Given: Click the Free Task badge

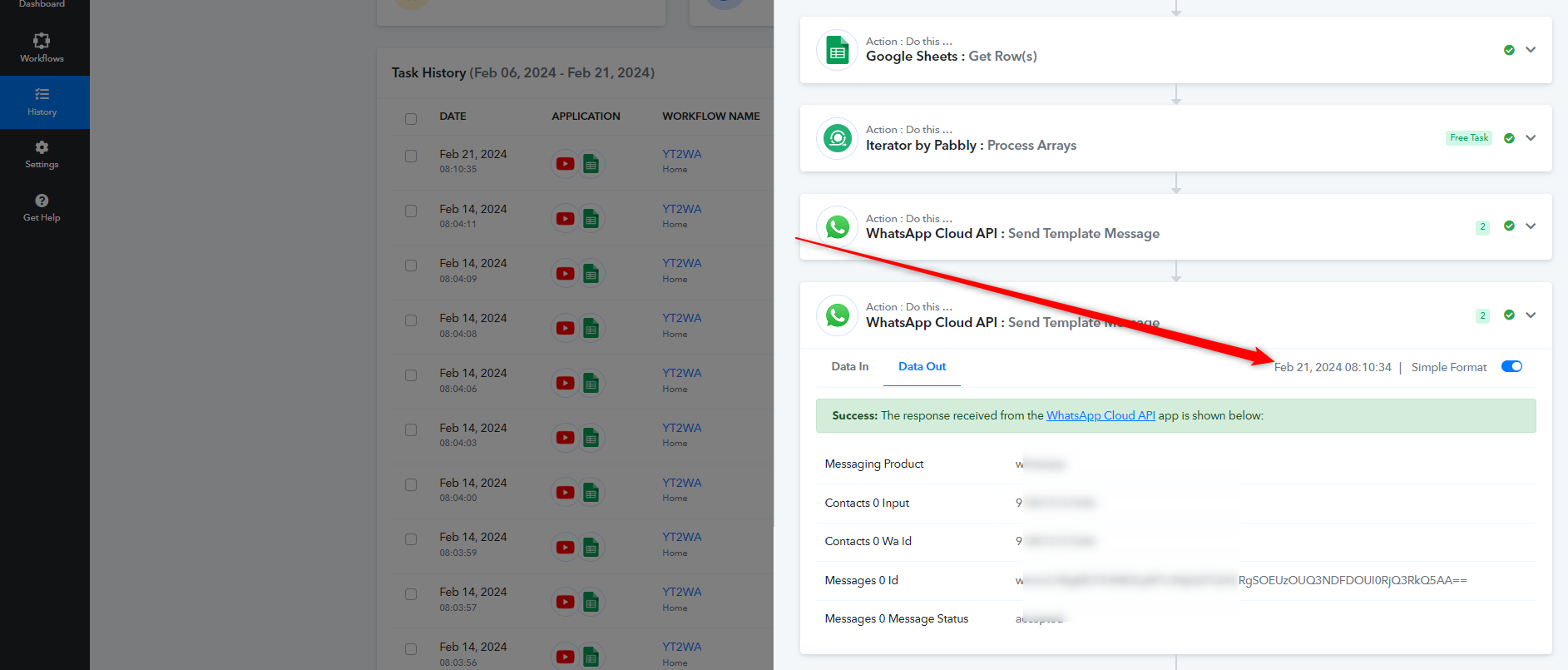Looking at the screenshot, I should tap(1468, 138).
